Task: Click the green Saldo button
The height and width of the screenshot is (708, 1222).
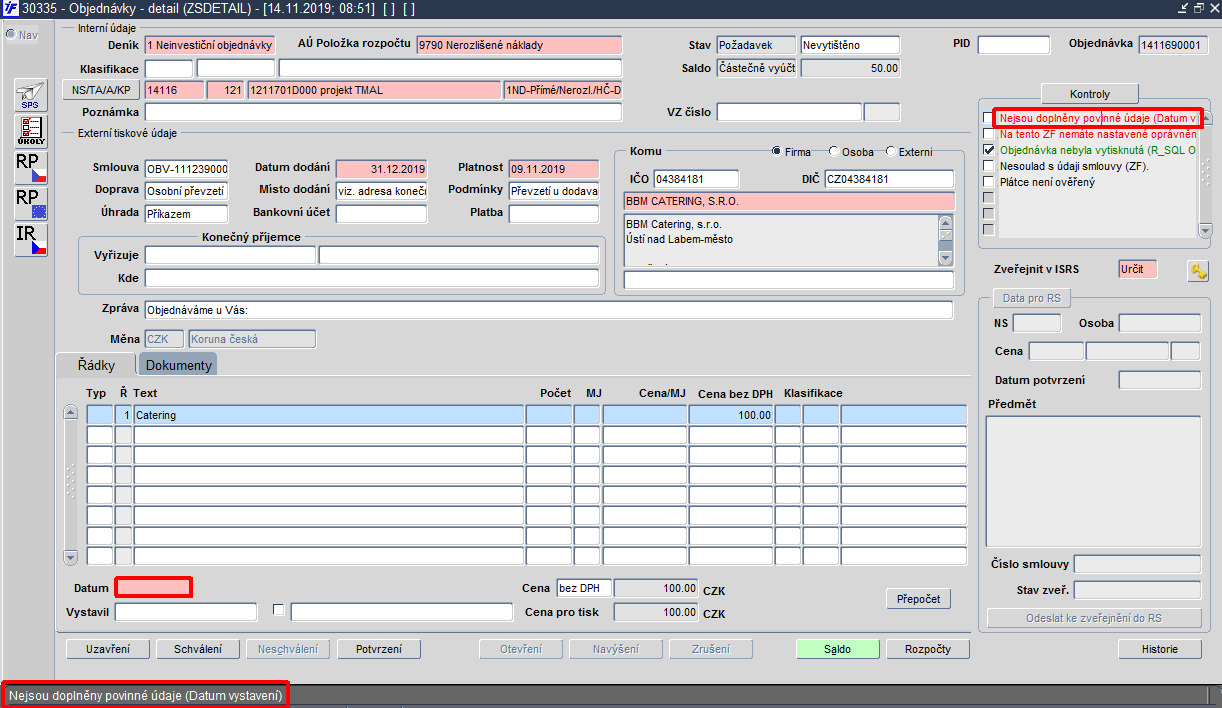Action: (x=837, y=649)
